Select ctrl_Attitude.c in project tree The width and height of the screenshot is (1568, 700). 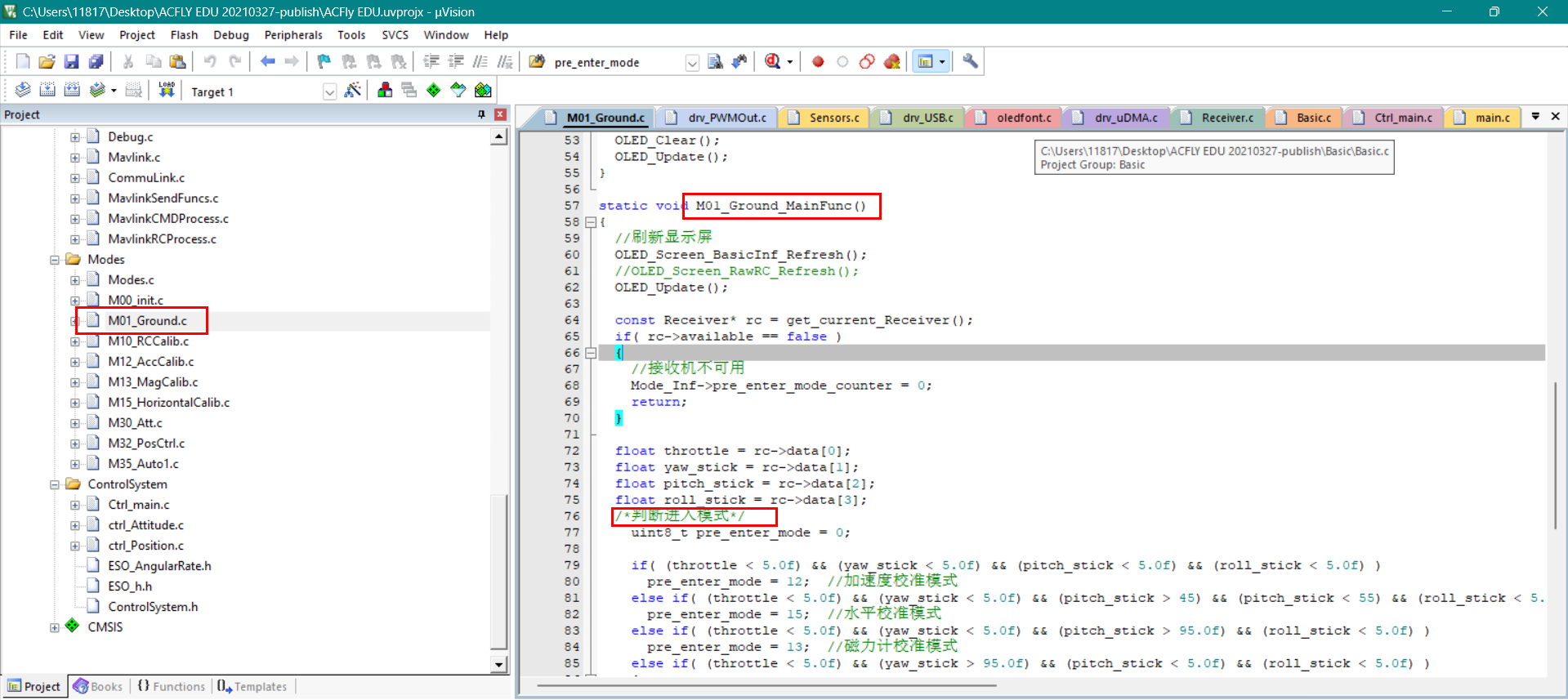pos(145,525)
